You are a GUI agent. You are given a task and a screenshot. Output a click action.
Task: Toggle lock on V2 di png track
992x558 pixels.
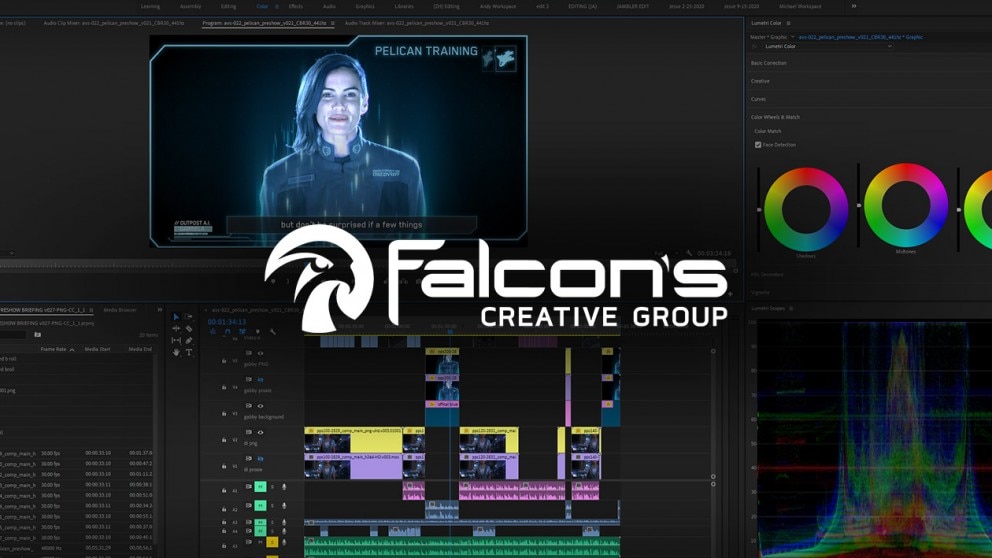[x=224, y=440]
